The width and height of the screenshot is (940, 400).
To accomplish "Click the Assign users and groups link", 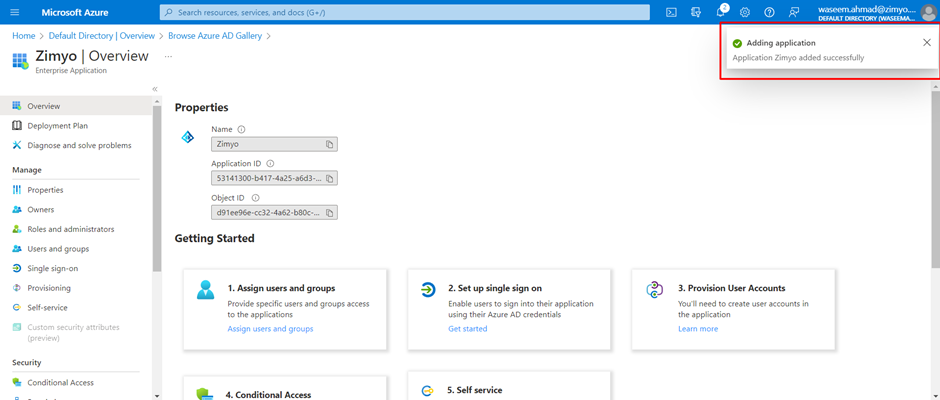I will coord(270,329).
